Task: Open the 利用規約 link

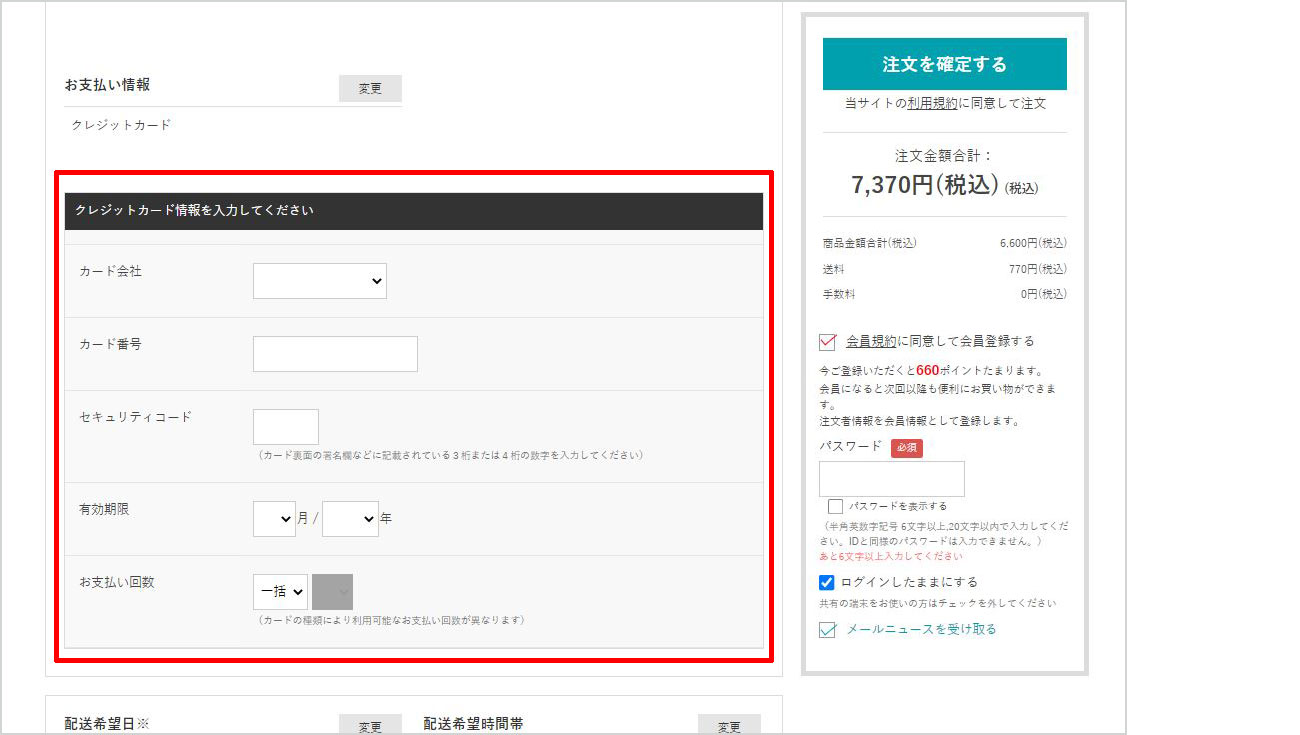Action: pyautogui.click(x=932, y=103)
